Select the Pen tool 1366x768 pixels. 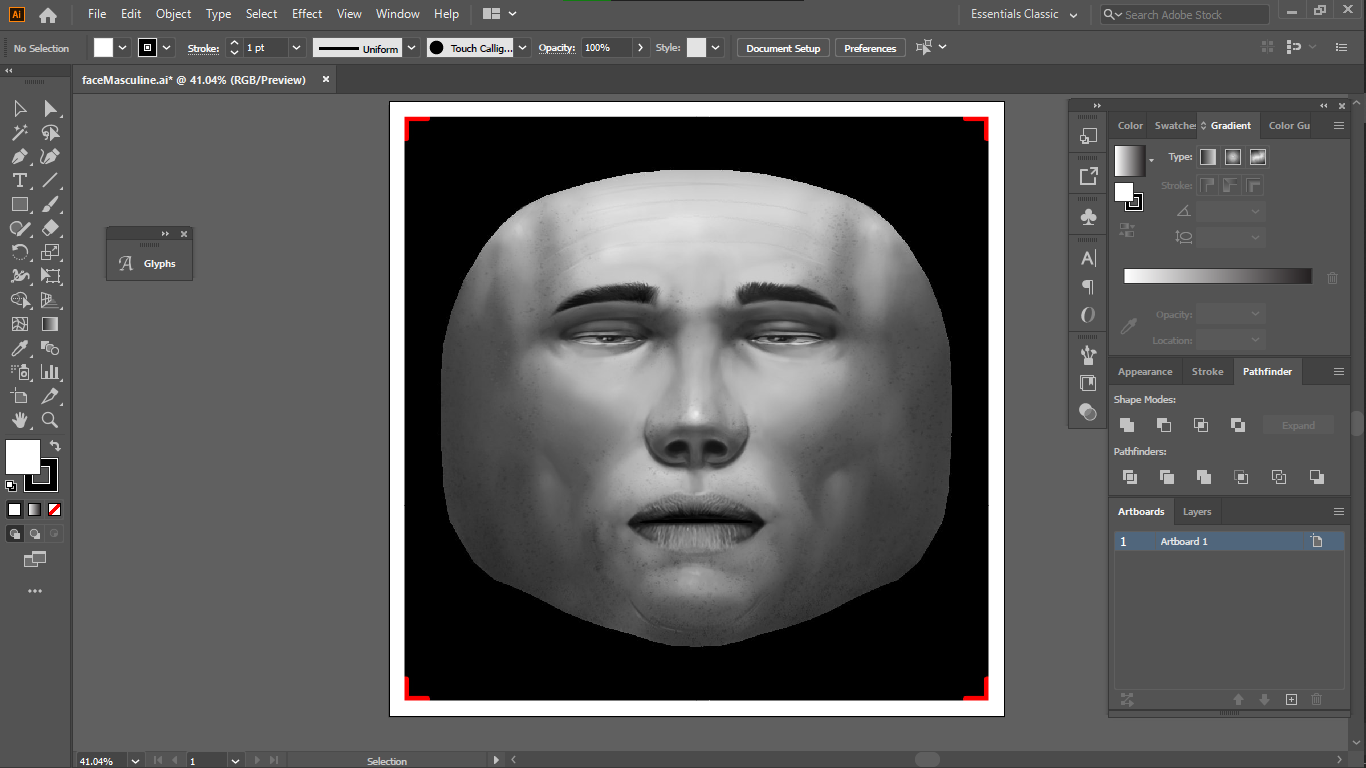coord(20,156)
